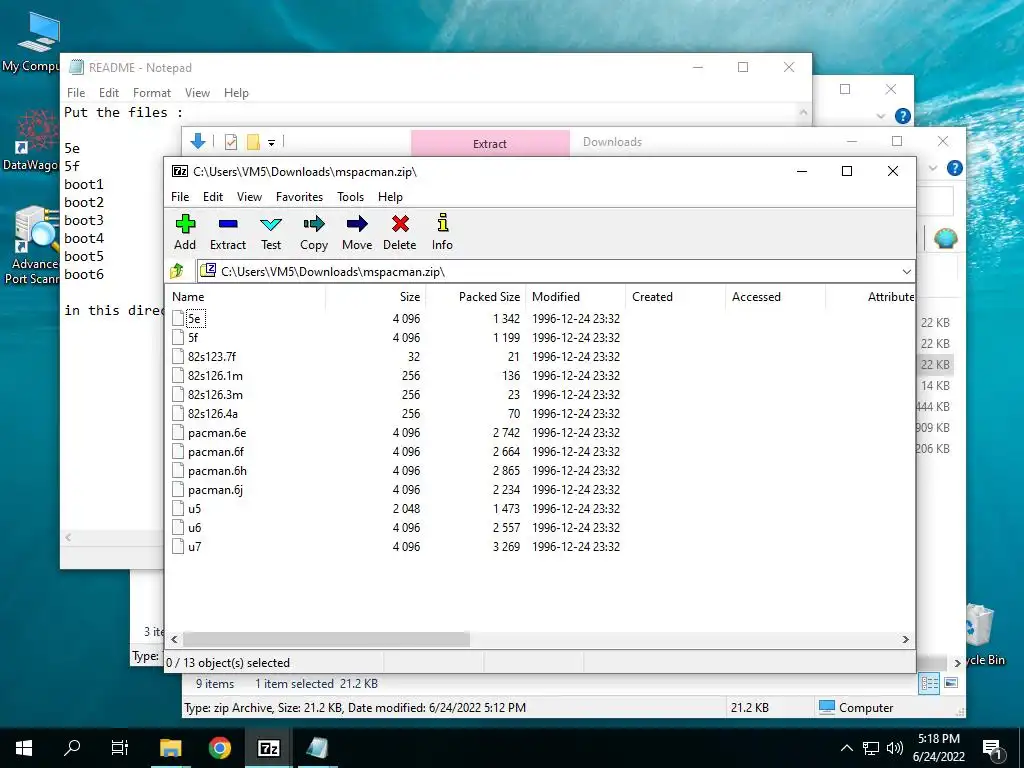The image size is (1024, 768).
Task: Click the Explorer help question mark icon
Action: point(955,168)
